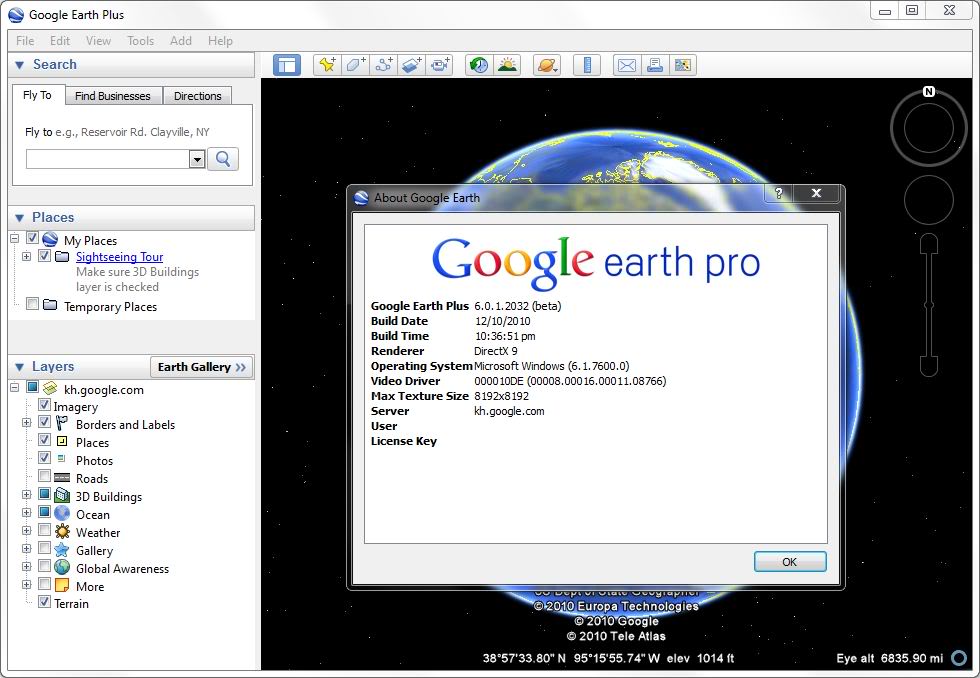Open the Help menu
980x678 pixels.
point(220,41)
